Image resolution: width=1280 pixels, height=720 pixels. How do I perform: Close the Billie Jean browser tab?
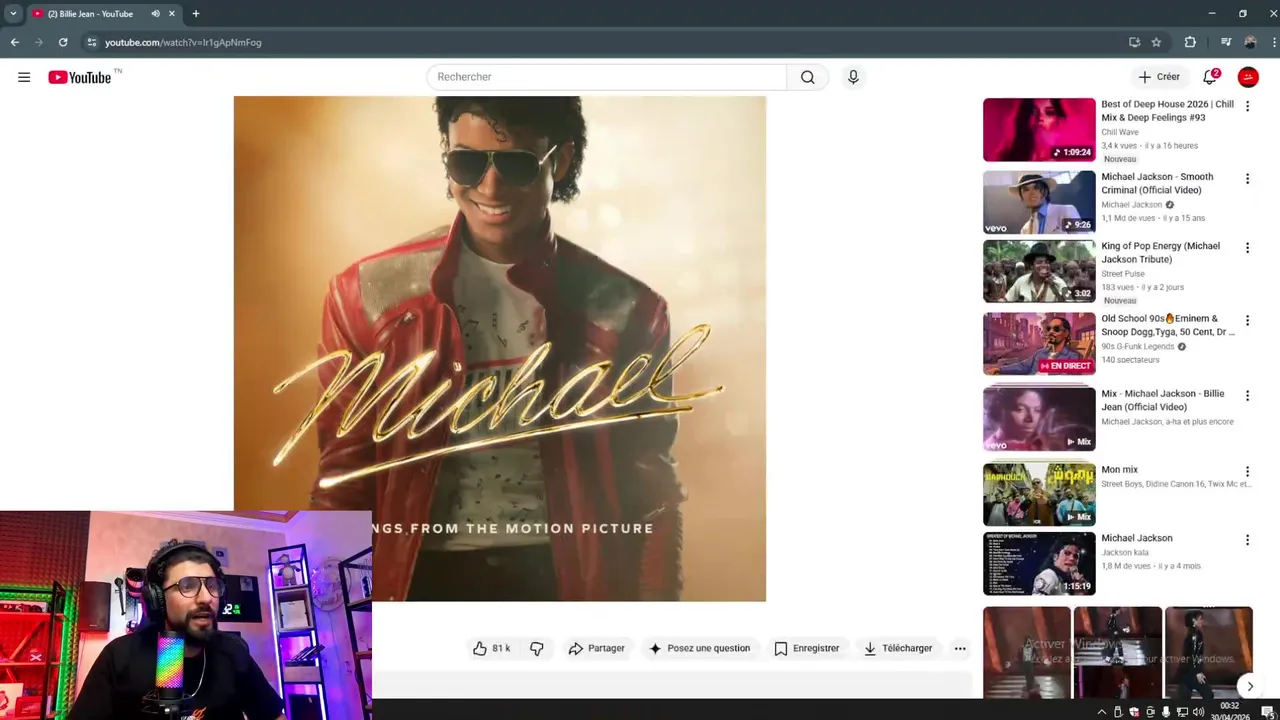tap(172, 14)
